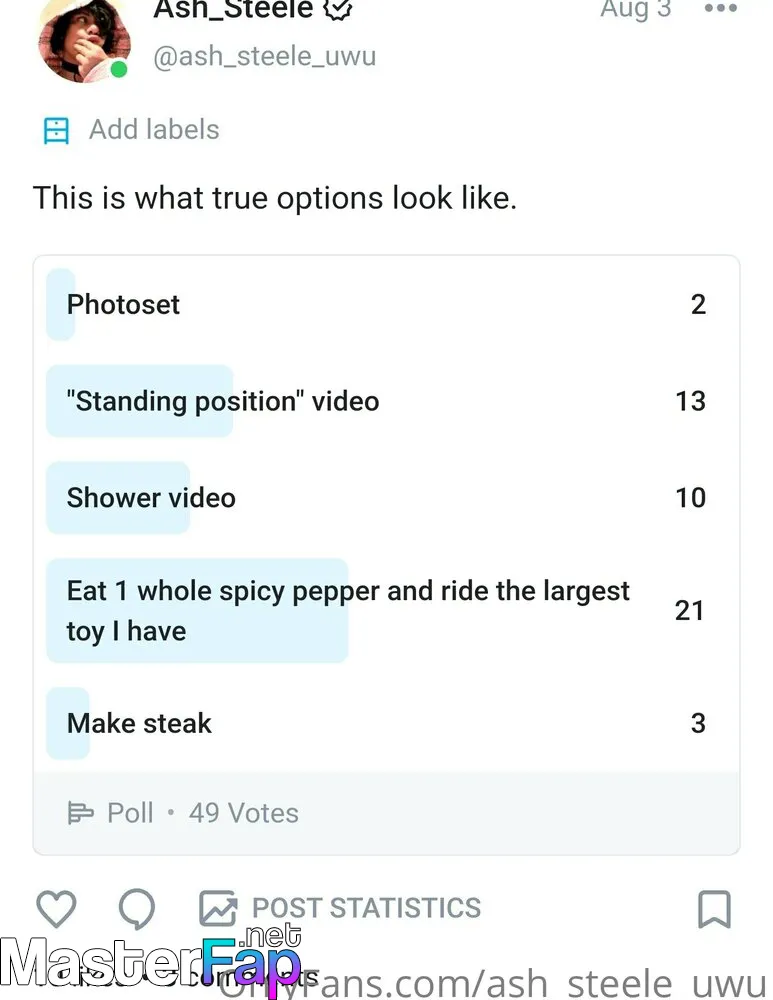Click the Add labels drawer icon

click(56, 131)
